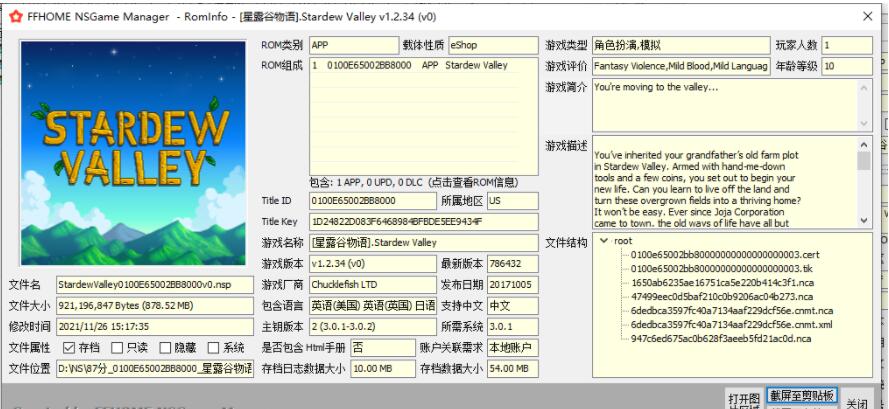Select the root tree node
The image size is (889, 409).
623,241
